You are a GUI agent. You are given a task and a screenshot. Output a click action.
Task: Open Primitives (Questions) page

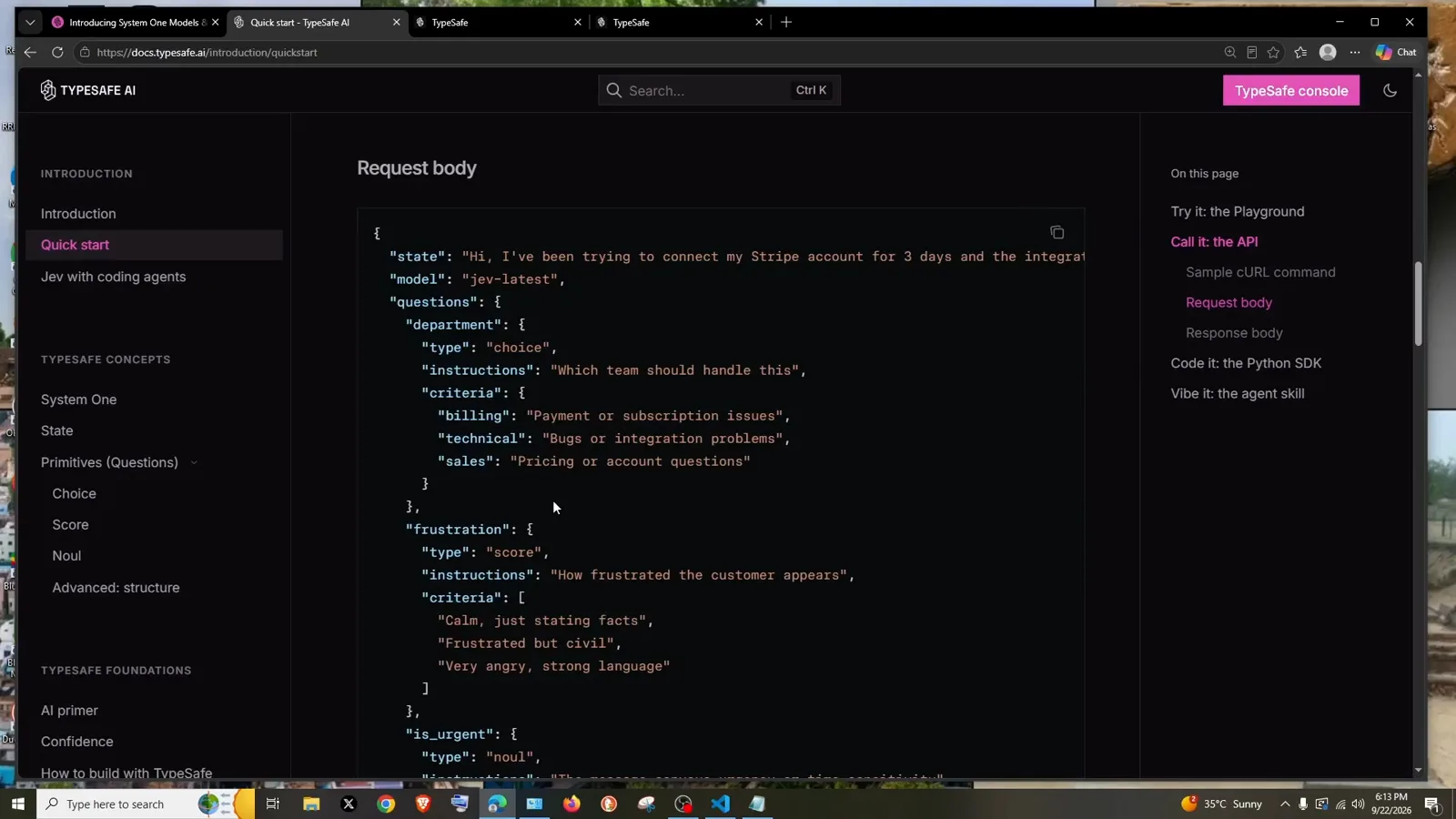(109, 462)
